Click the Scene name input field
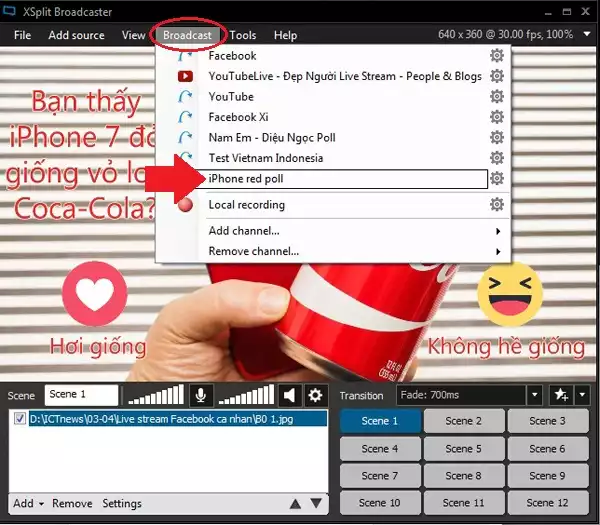The height and width of the screenshot is (525, 600). point(81,395)
